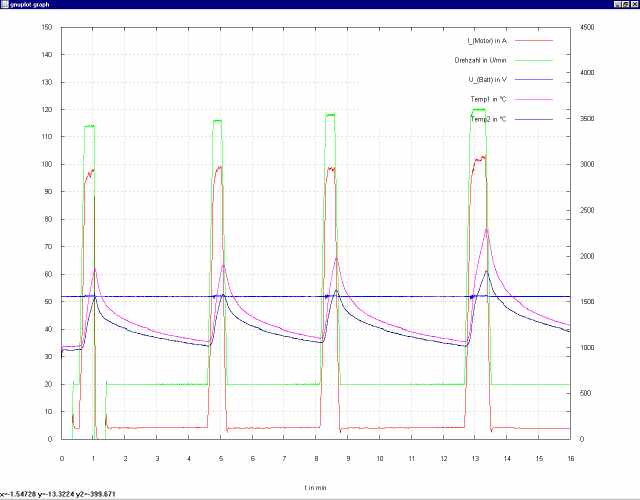Maximize the gnuplot graph window
The image size is (640, 500).
(x=626, y=4)
